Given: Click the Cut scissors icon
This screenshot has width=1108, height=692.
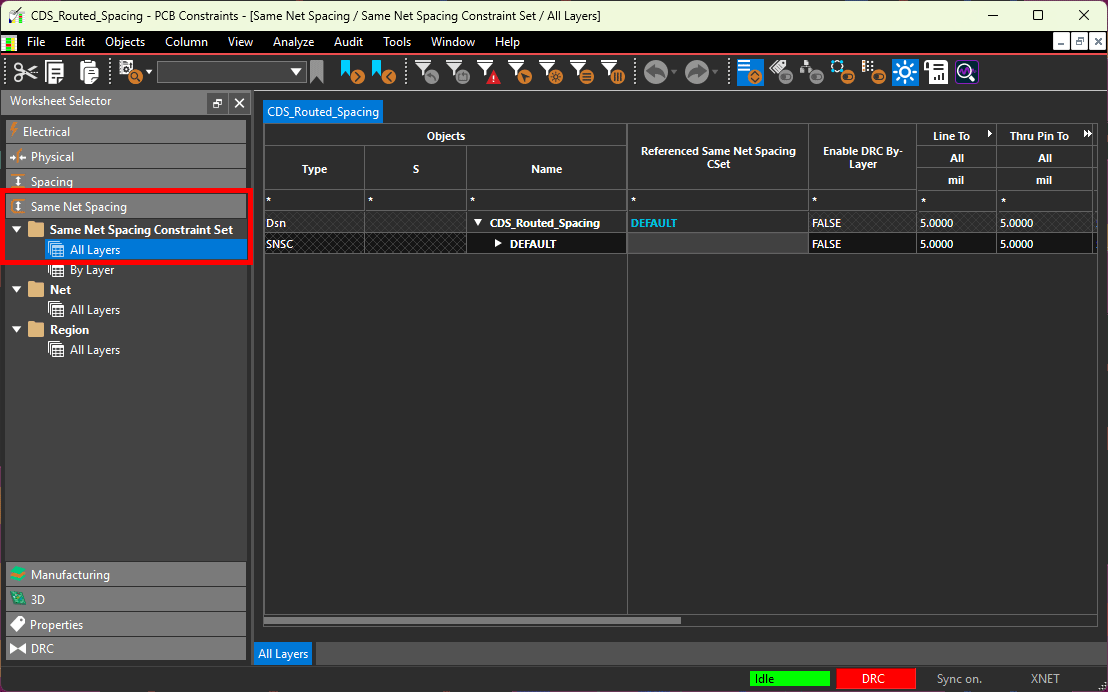Looking at the screenshot, I should click(x=25, y=72).
